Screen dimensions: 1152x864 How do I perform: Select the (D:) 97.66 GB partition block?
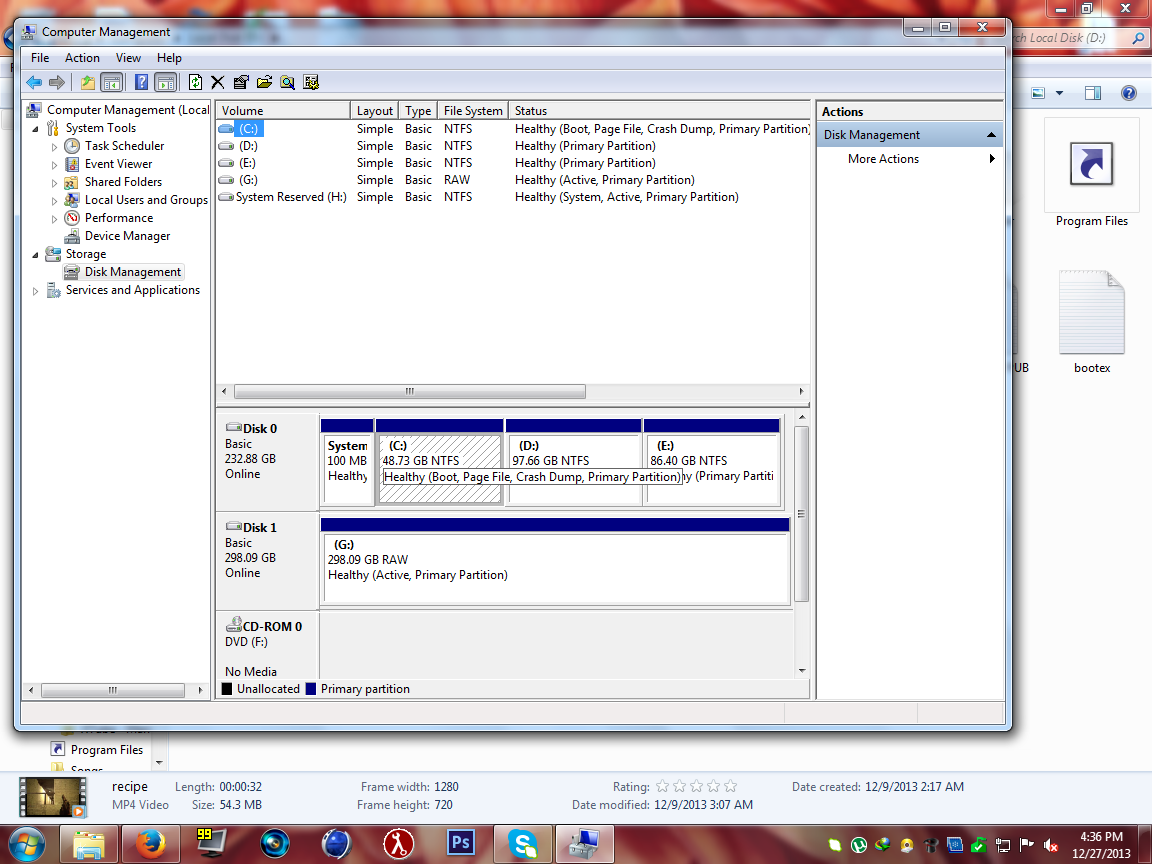pyautogui.click(x=574, y=469)
